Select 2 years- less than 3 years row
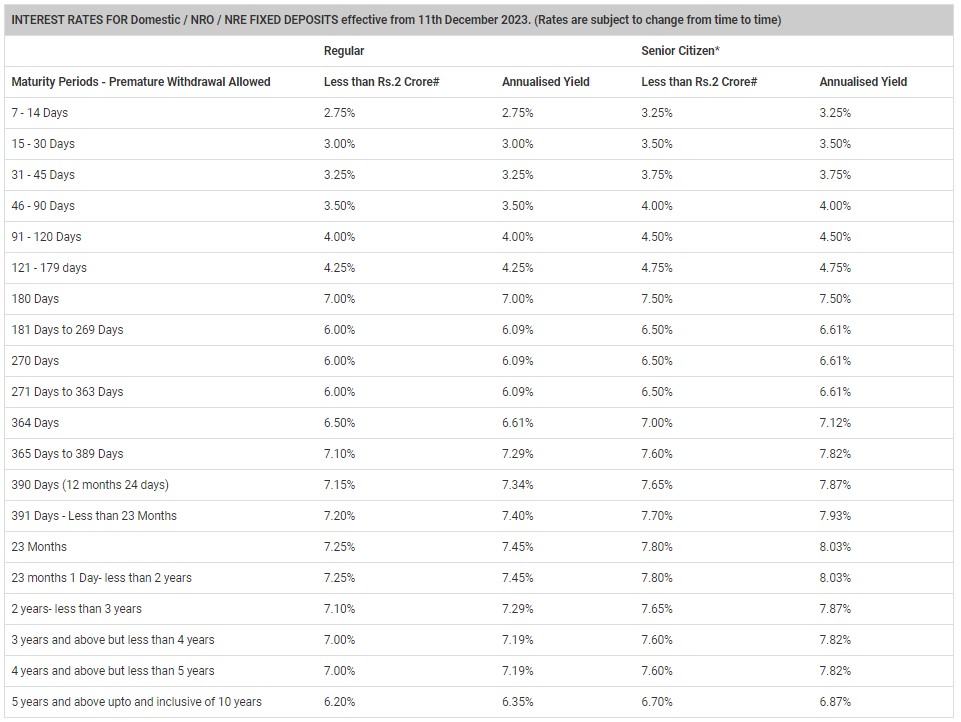Image resolution: width=961 pixels, height=722 pixels. pyautogui.click(x=77, y=609)
